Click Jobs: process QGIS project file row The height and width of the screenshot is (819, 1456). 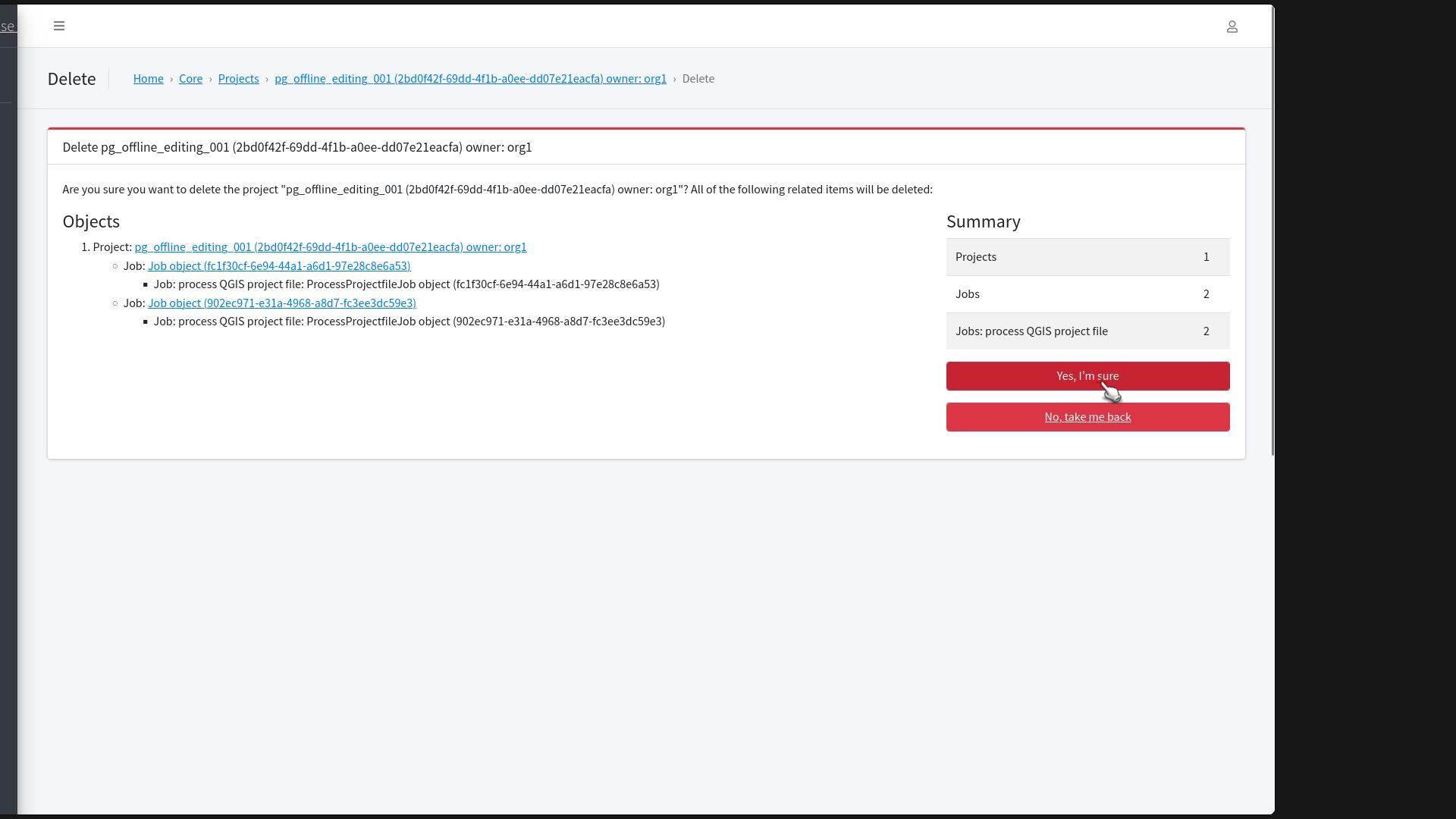[x=1087, y=331]
